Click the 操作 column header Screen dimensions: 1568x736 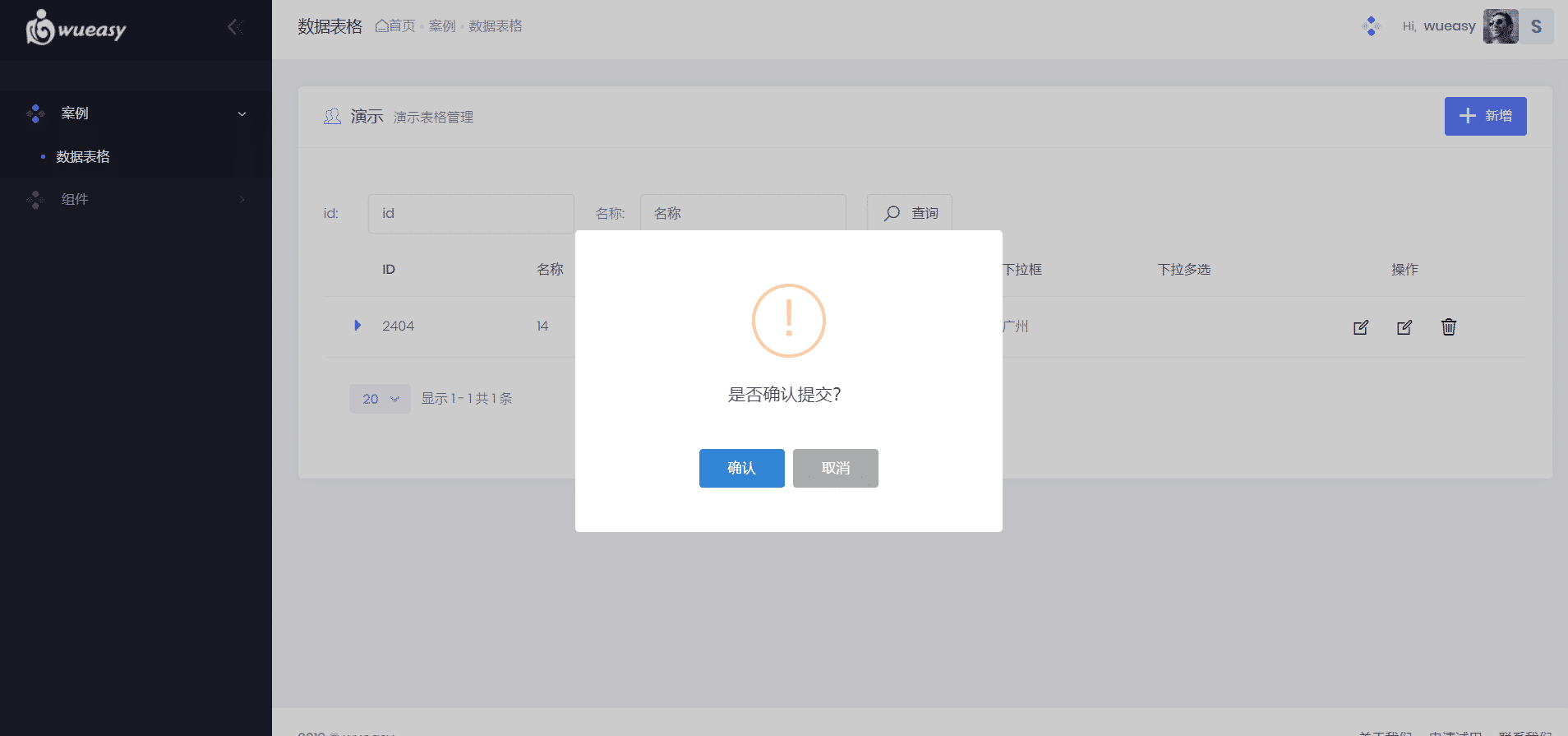[1404, 270]
